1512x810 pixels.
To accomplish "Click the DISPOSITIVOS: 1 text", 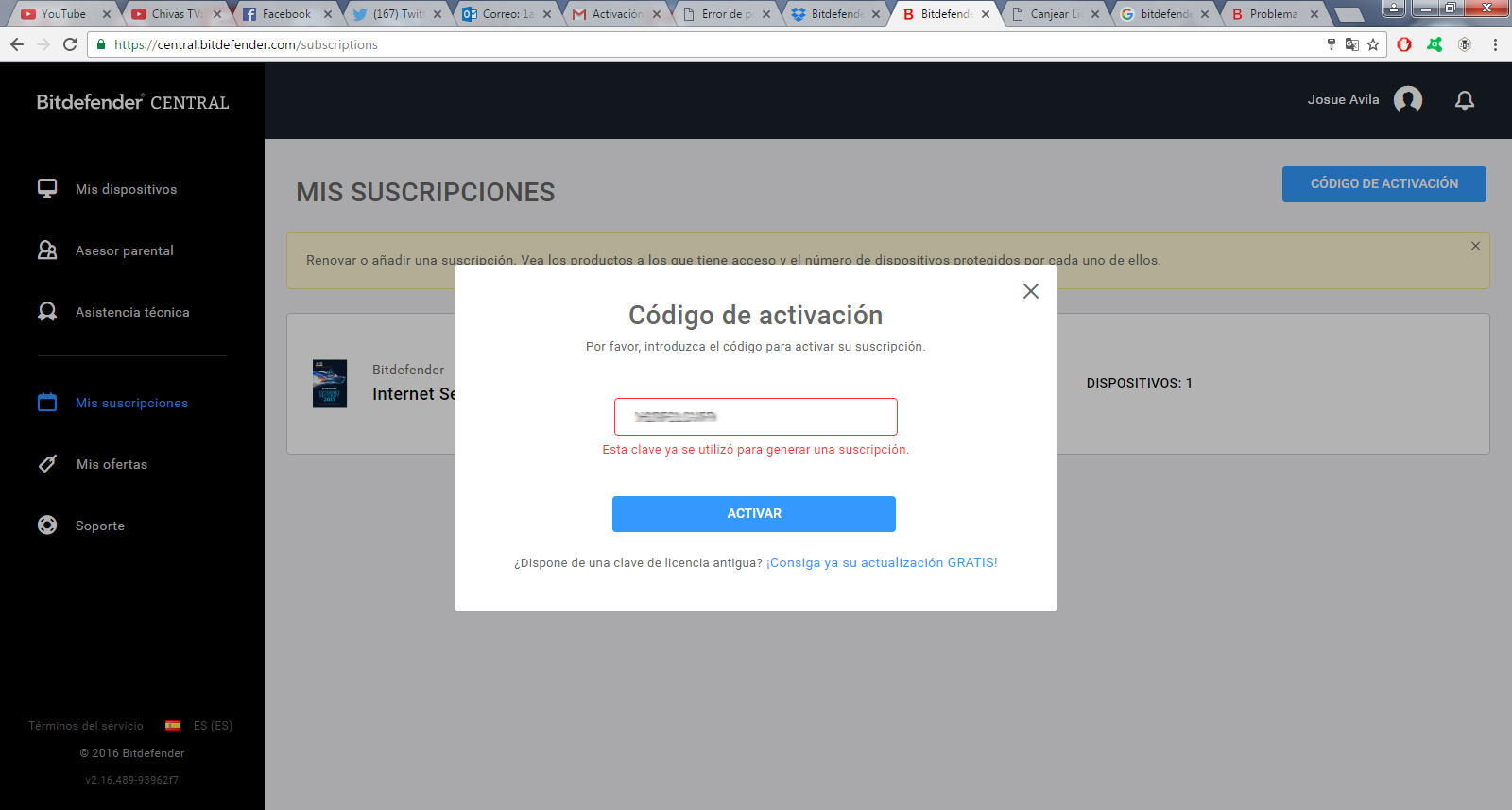I will 1140,383.
